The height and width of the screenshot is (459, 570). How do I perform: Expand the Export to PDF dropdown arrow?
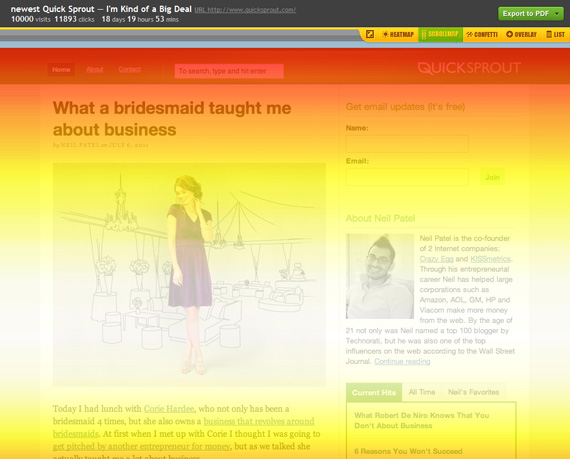click(557, 14)
